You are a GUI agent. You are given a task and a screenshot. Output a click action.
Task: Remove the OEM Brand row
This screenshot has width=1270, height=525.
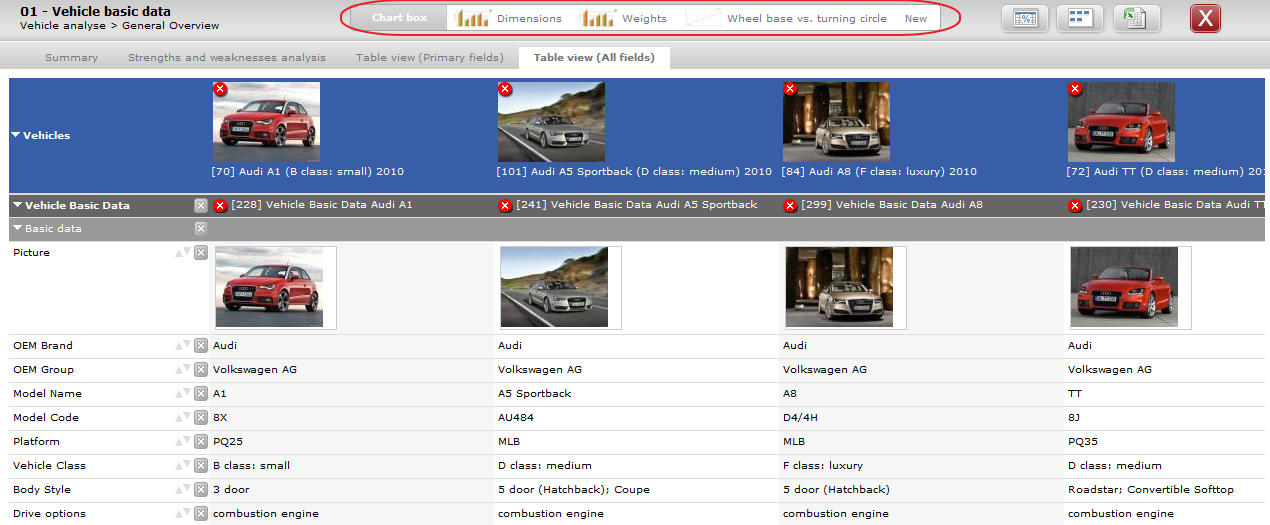(201, 346)
